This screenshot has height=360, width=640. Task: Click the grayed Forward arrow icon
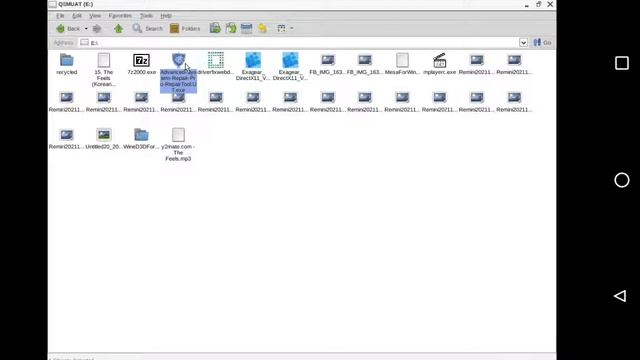pyautogui.click(x=97, y=29)
